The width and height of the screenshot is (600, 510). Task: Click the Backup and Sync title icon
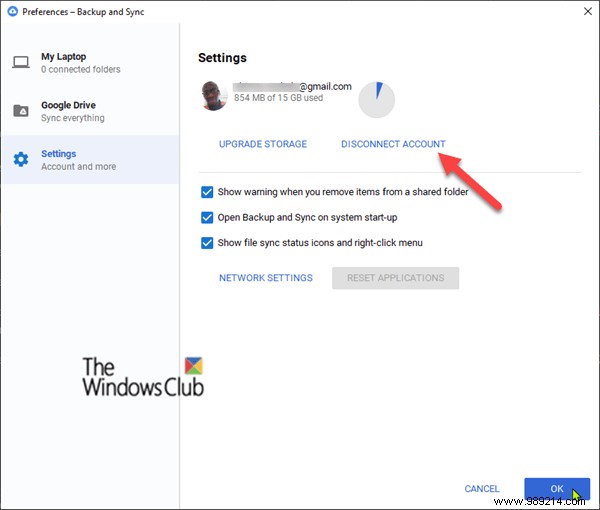13,11
